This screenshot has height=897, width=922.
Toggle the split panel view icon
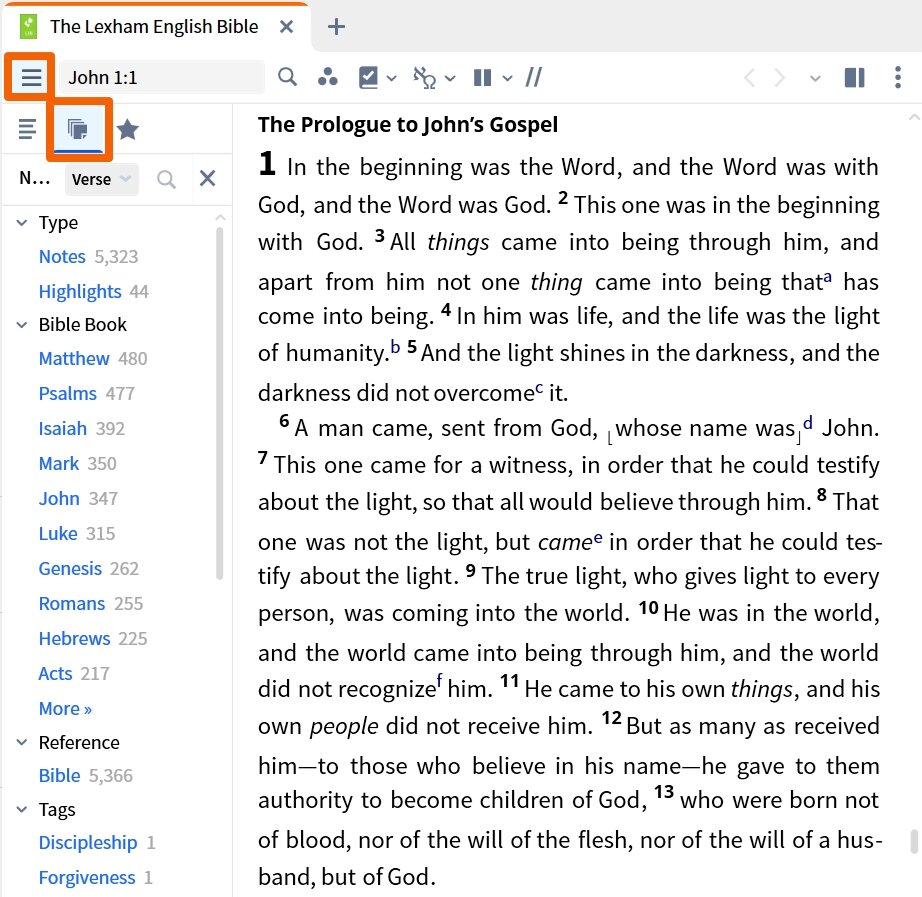854,77
